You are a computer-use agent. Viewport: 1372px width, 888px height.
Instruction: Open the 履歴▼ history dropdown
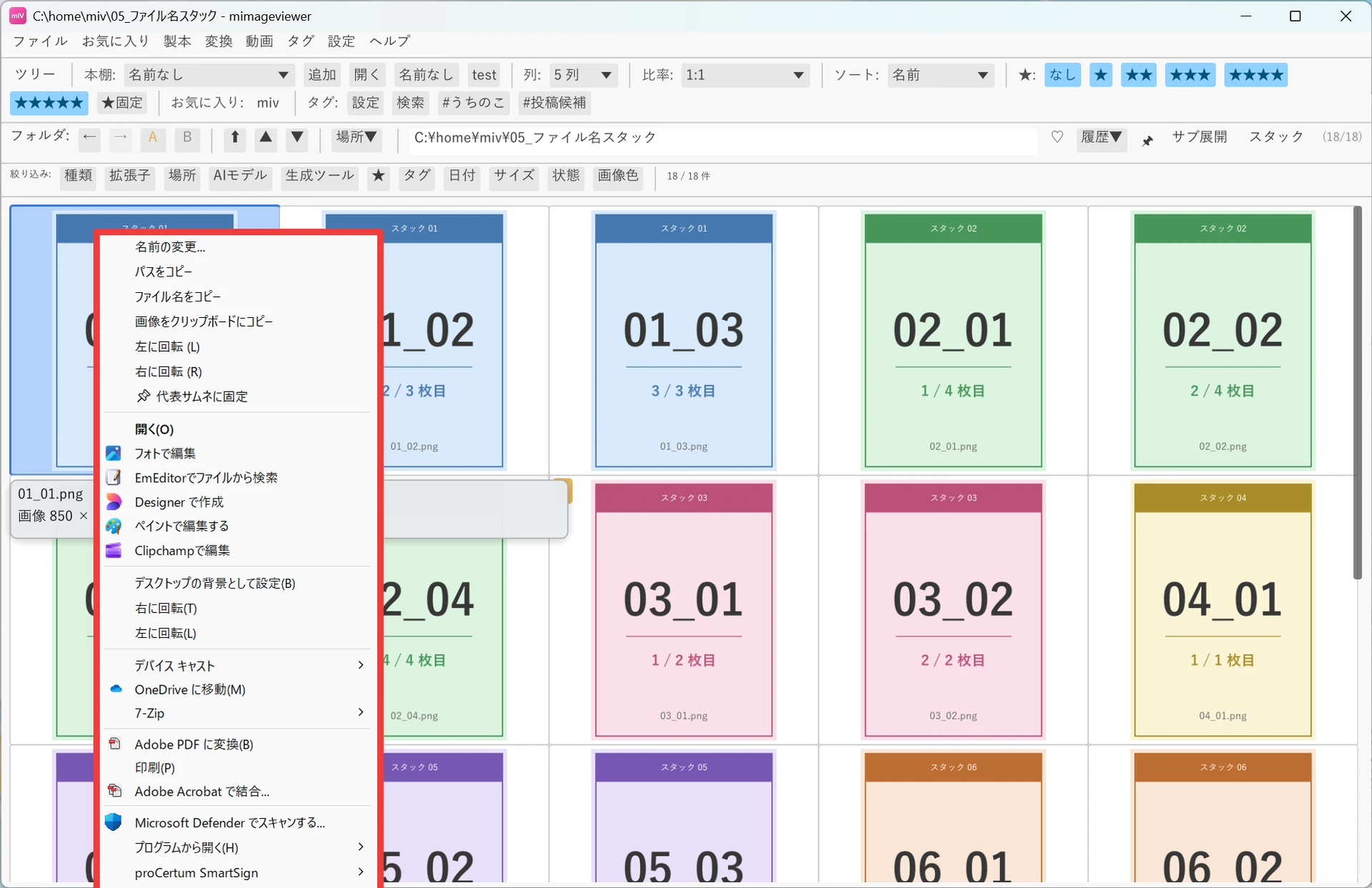[1101, 138]
